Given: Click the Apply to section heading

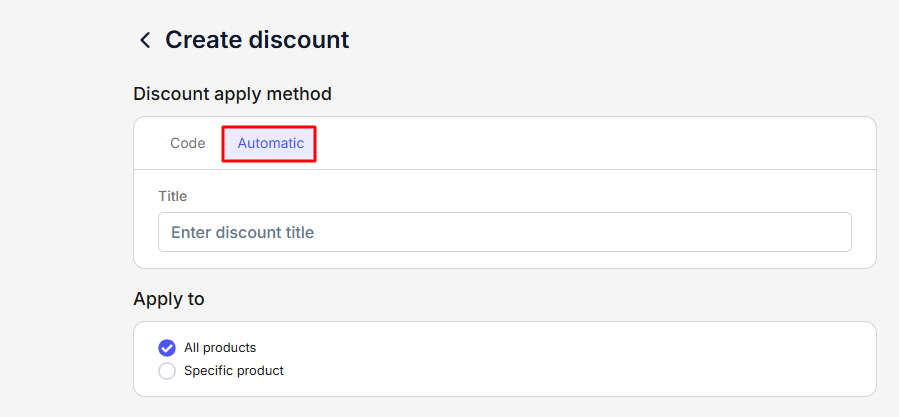Looking at the screenshot, I should coord(169,299).
